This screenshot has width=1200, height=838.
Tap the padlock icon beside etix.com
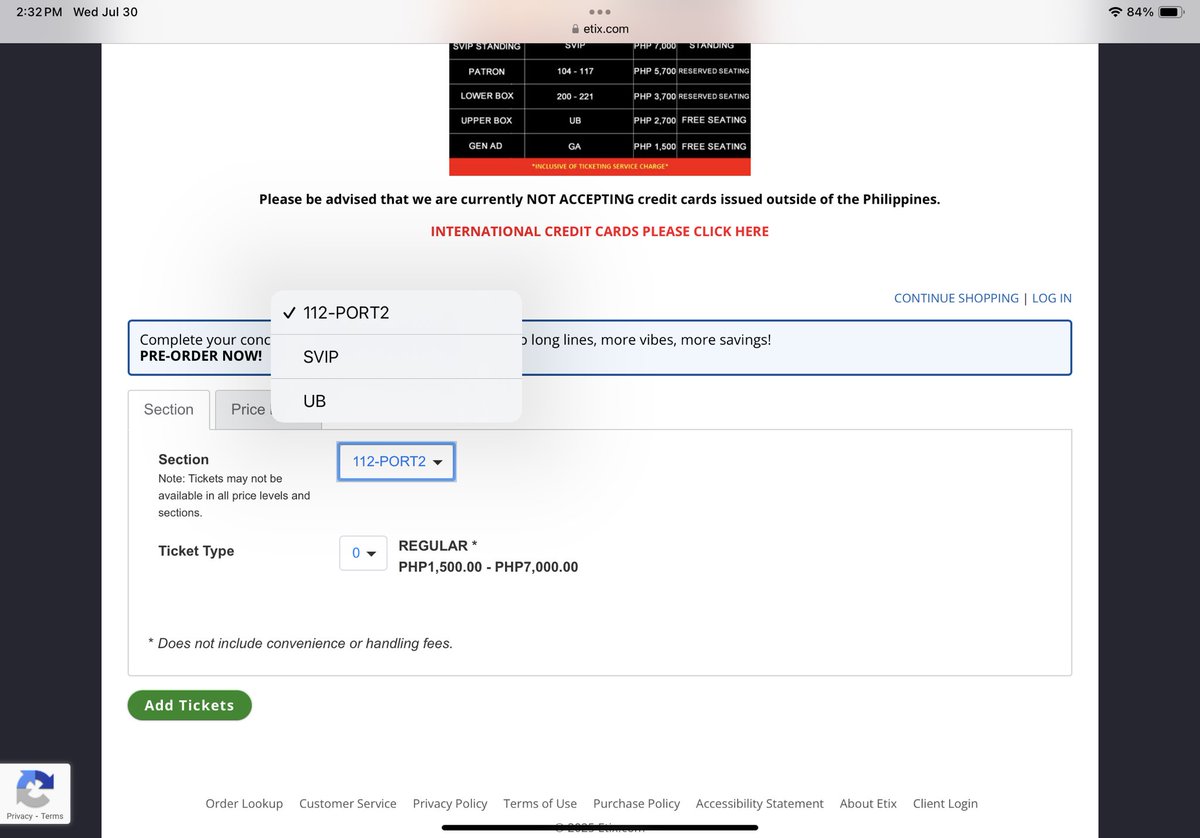coord(574,29)
